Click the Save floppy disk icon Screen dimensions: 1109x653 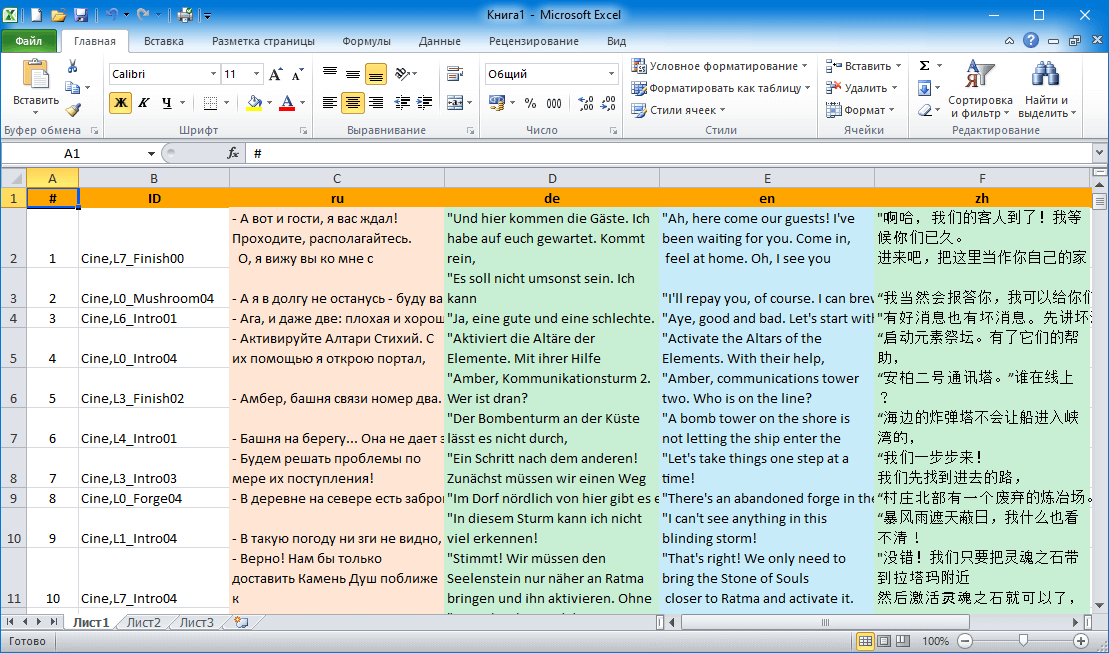(x=81, y=14)
